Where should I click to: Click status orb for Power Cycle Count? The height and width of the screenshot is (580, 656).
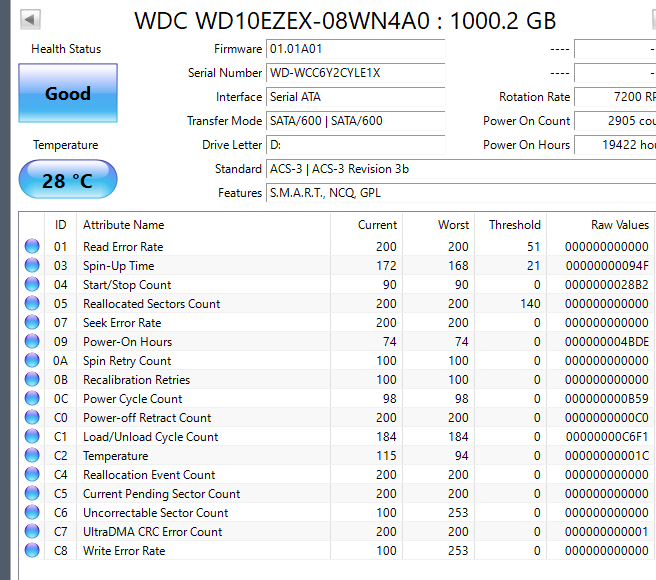[32, 398]
